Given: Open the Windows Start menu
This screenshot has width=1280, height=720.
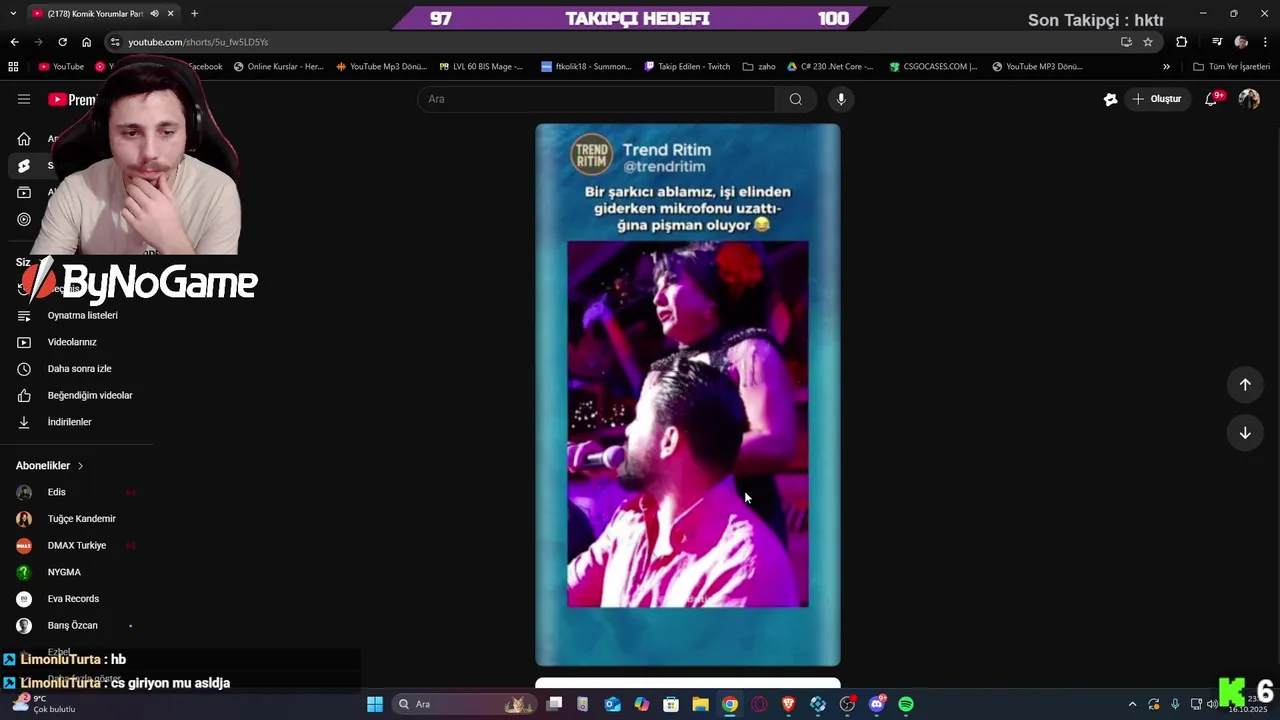Looking at the screenshot, I should tap(374, 704).
